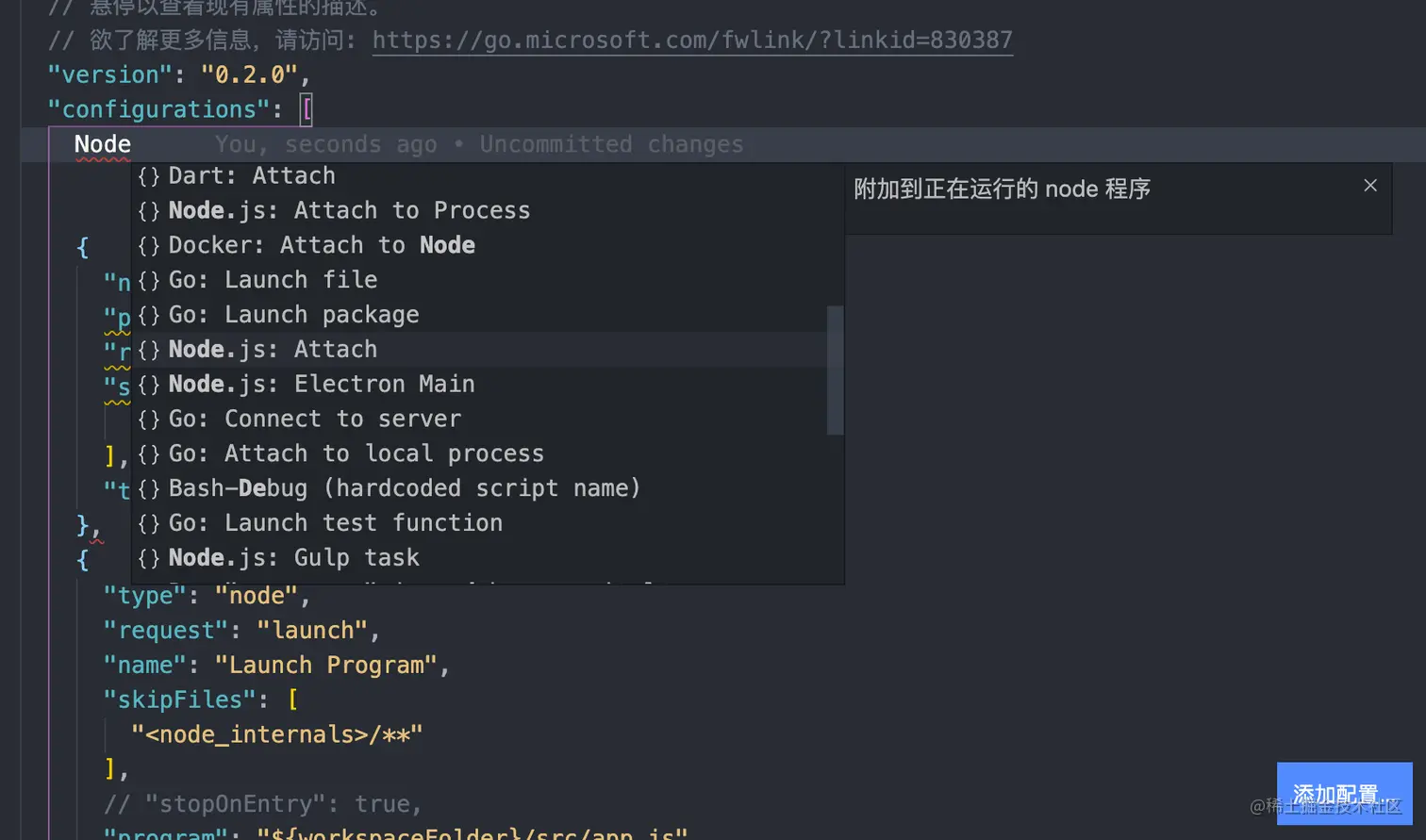This screenshot has height=840, width=1426.
Task: Click the {} icon beside "Node.js: Electron Main"
Action: point(149,384)
